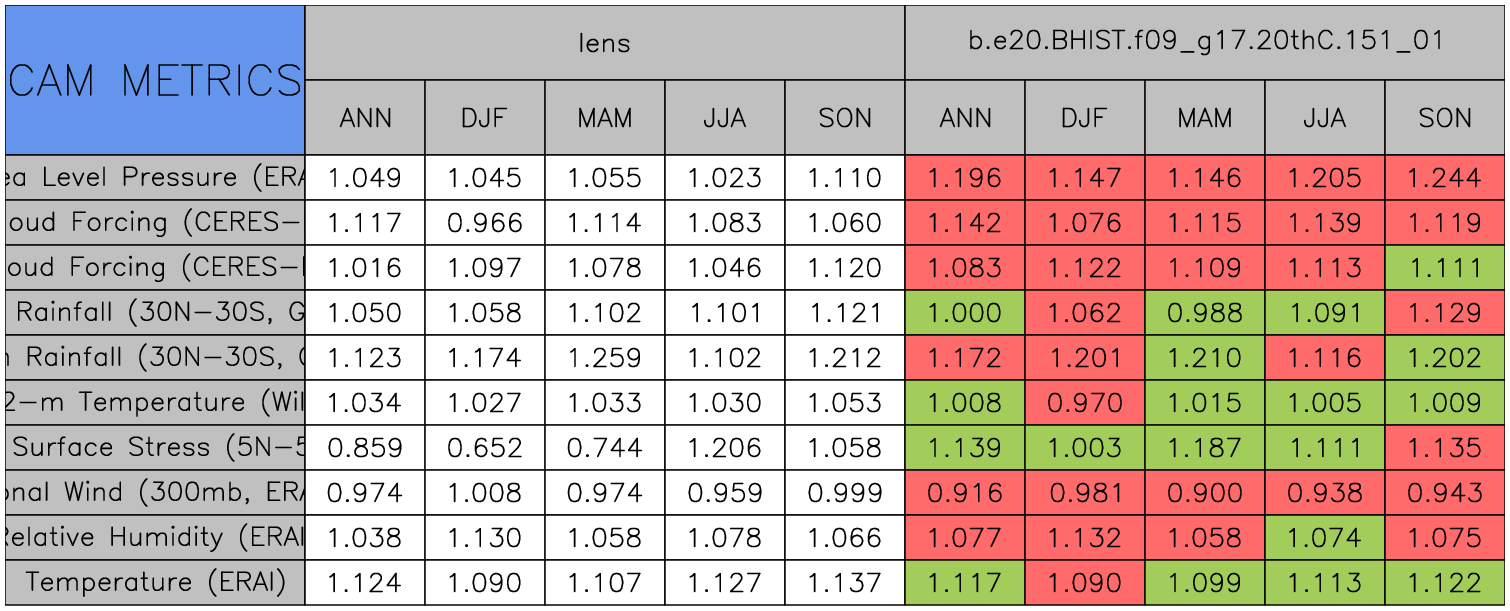Click the red 0.900 Zonal Wind cell
Viewport: 1510px width, 611px height.
[1204, 493]
